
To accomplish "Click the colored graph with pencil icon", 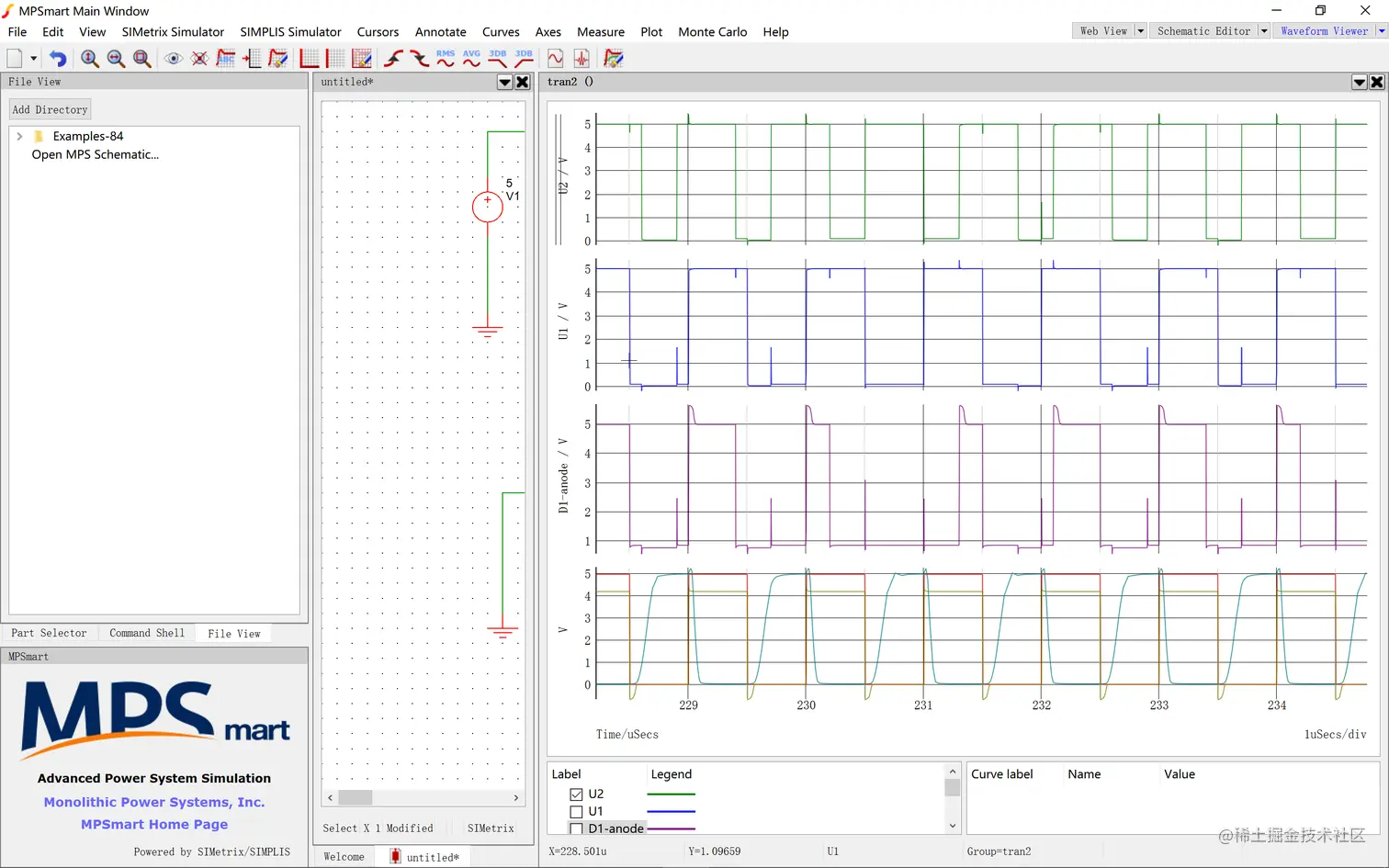I will 614,59.
